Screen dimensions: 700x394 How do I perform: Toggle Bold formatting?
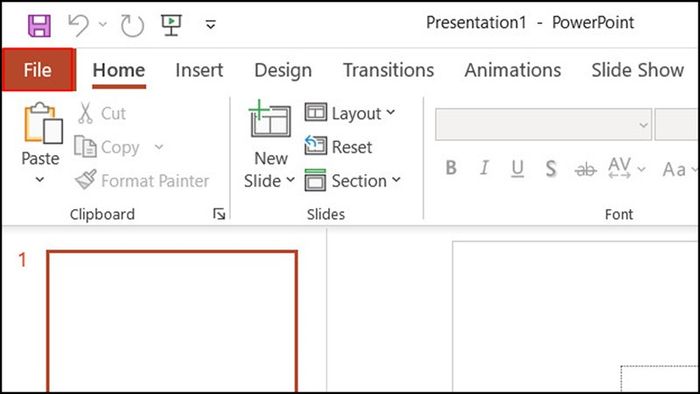coord(451,168)
